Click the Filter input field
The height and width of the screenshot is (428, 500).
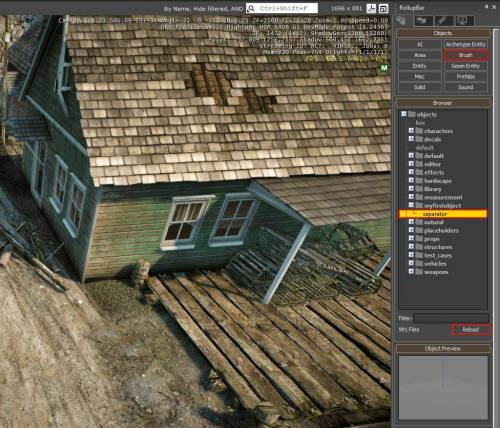(451, 318)
